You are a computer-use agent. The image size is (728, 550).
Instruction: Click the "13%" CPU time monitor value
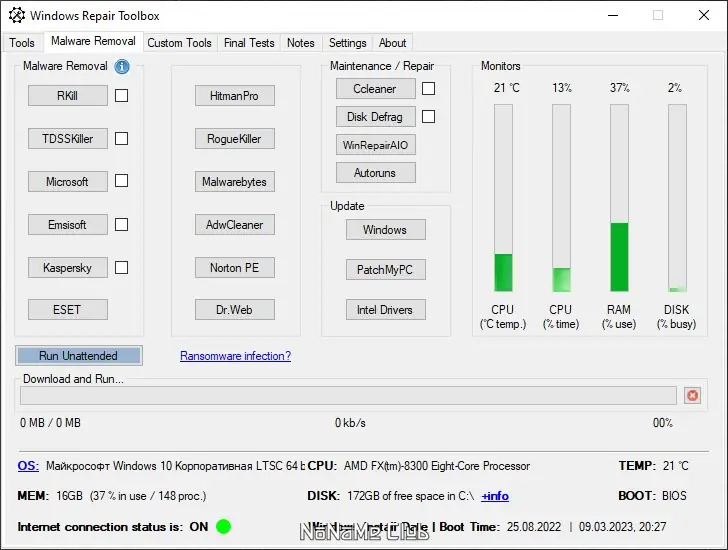pyautogui.click(x=562, y=87)
